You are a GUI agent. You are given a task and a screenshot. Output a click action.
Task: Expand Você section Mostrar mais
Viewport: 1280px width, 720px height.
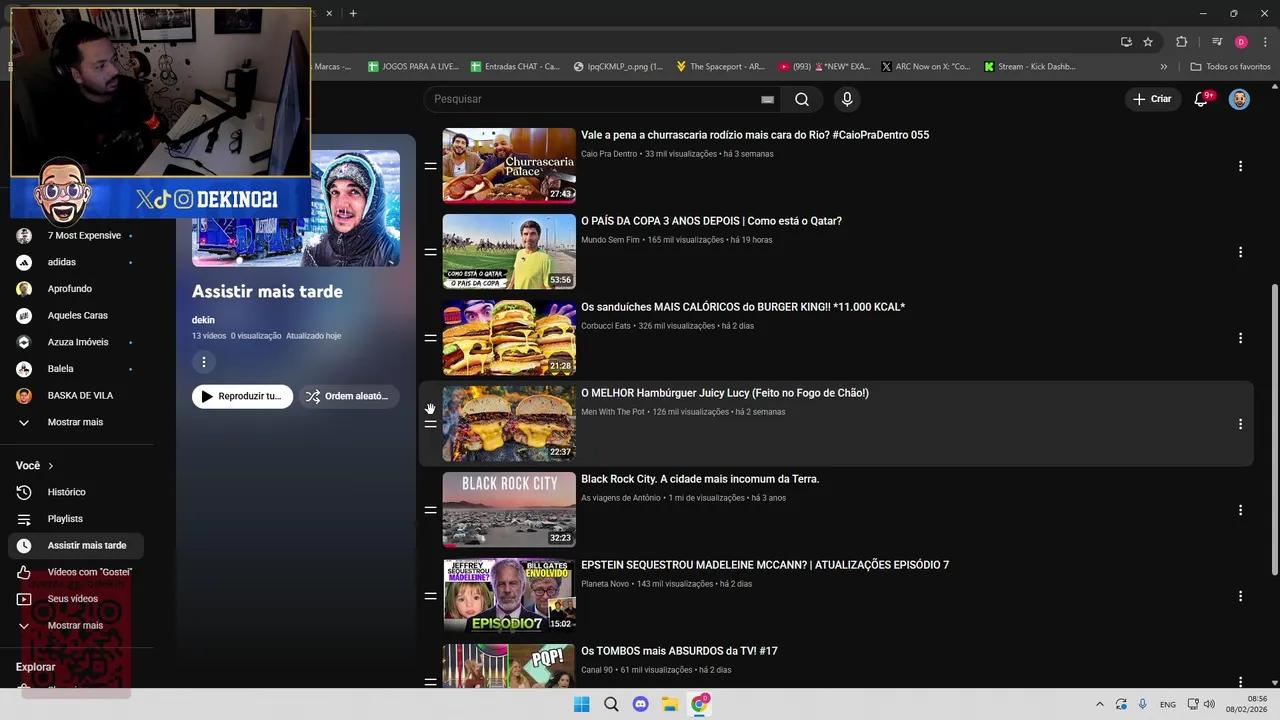[75, 625]
